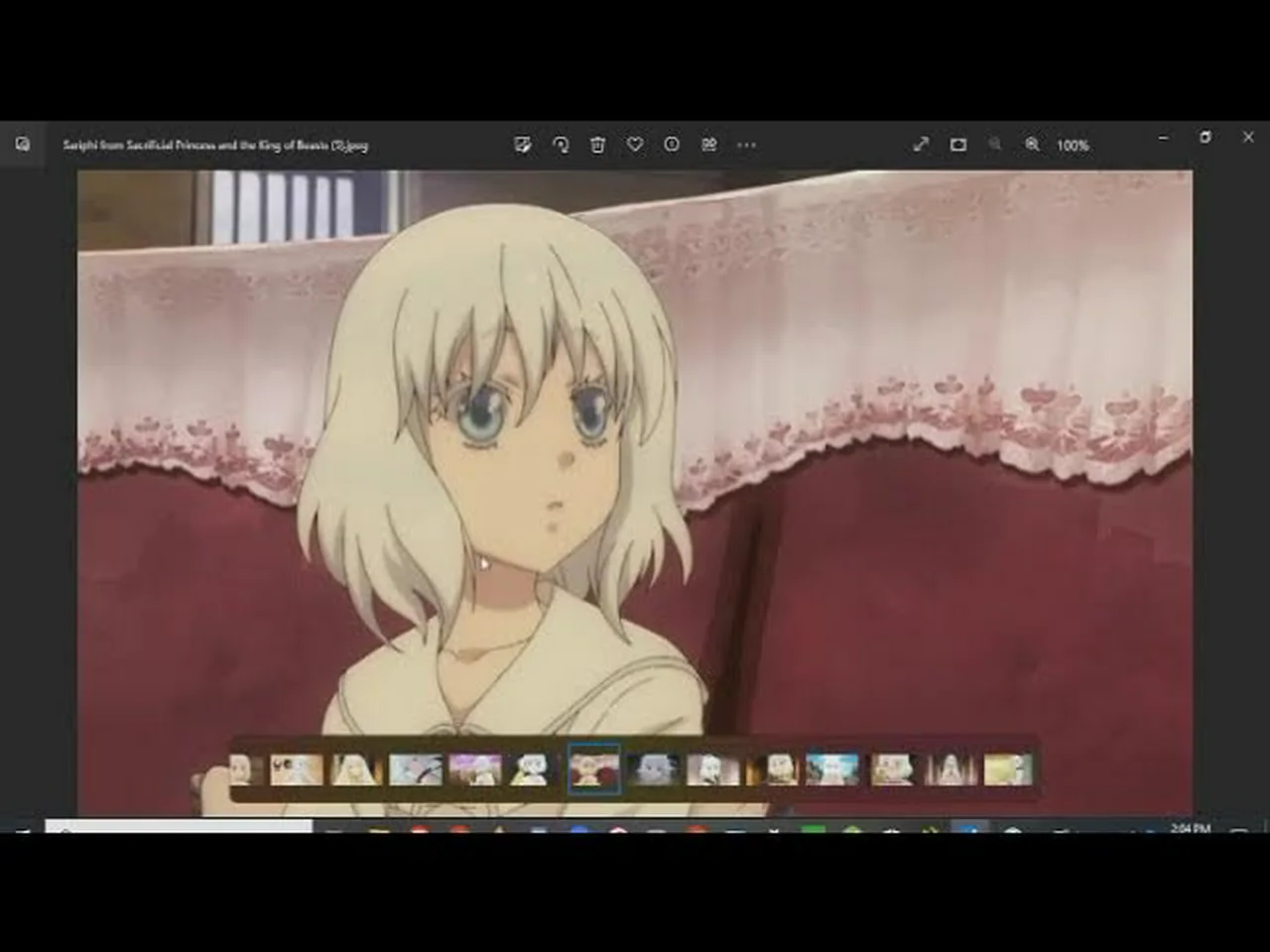Zoom in with the magnifier plus icon

click(x=1032, y=145)
